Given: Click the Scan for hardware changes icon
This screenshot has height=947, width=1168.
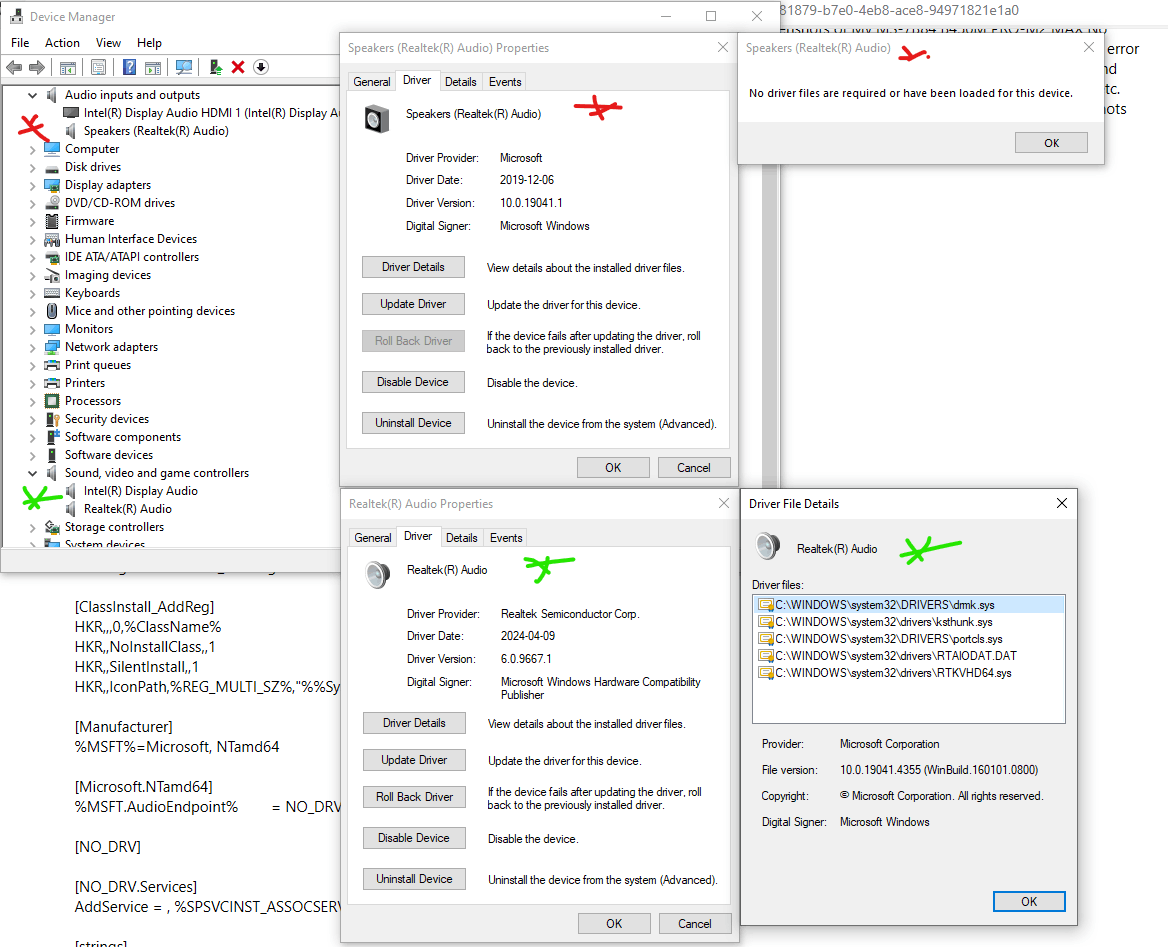Looking at the screenshot, I should point(184,68).
